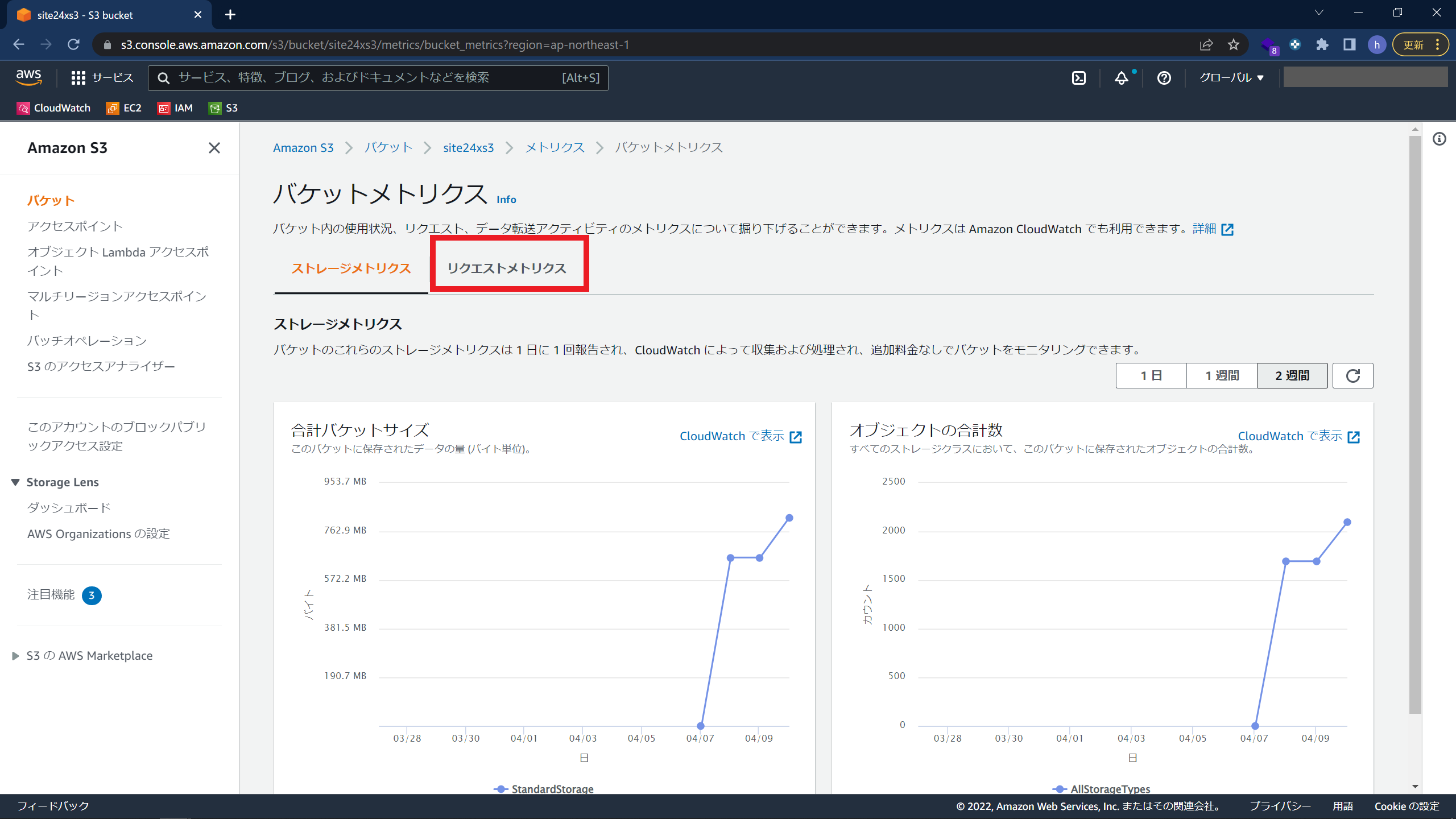This screenshot has width=1456, height=819.
Task: Open オブジェクト Lambda アクセスポイント sidebar item
Action: [118, 261]
